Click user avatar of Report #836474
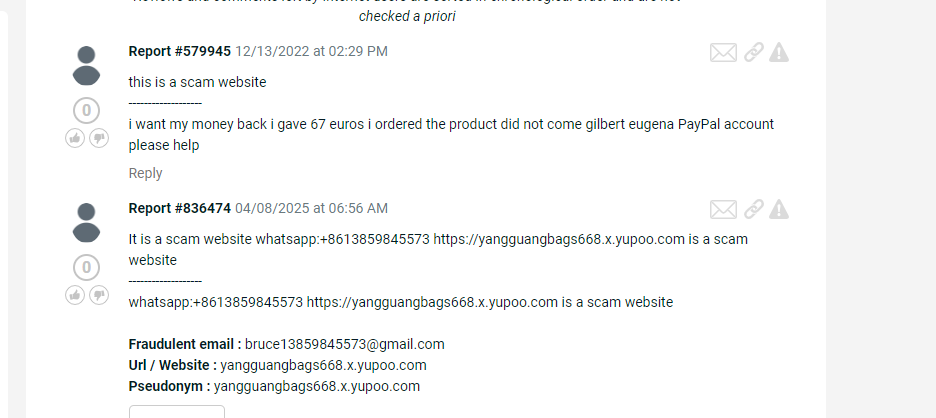The height and width of the screenshot is (418, 936). [x=87, y=223]
